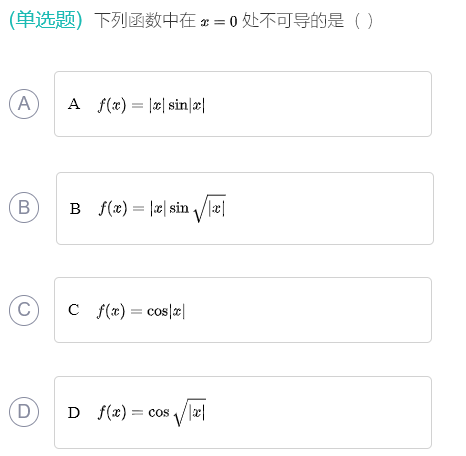Click the x = 0 expression in question
Image resolution: width=466 pixels, height=456 pixels.
[219, 22]
